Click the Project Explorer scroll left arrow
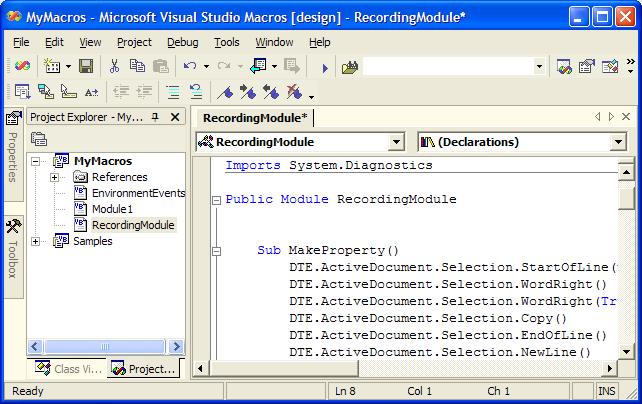 click(x=35, y=347)
